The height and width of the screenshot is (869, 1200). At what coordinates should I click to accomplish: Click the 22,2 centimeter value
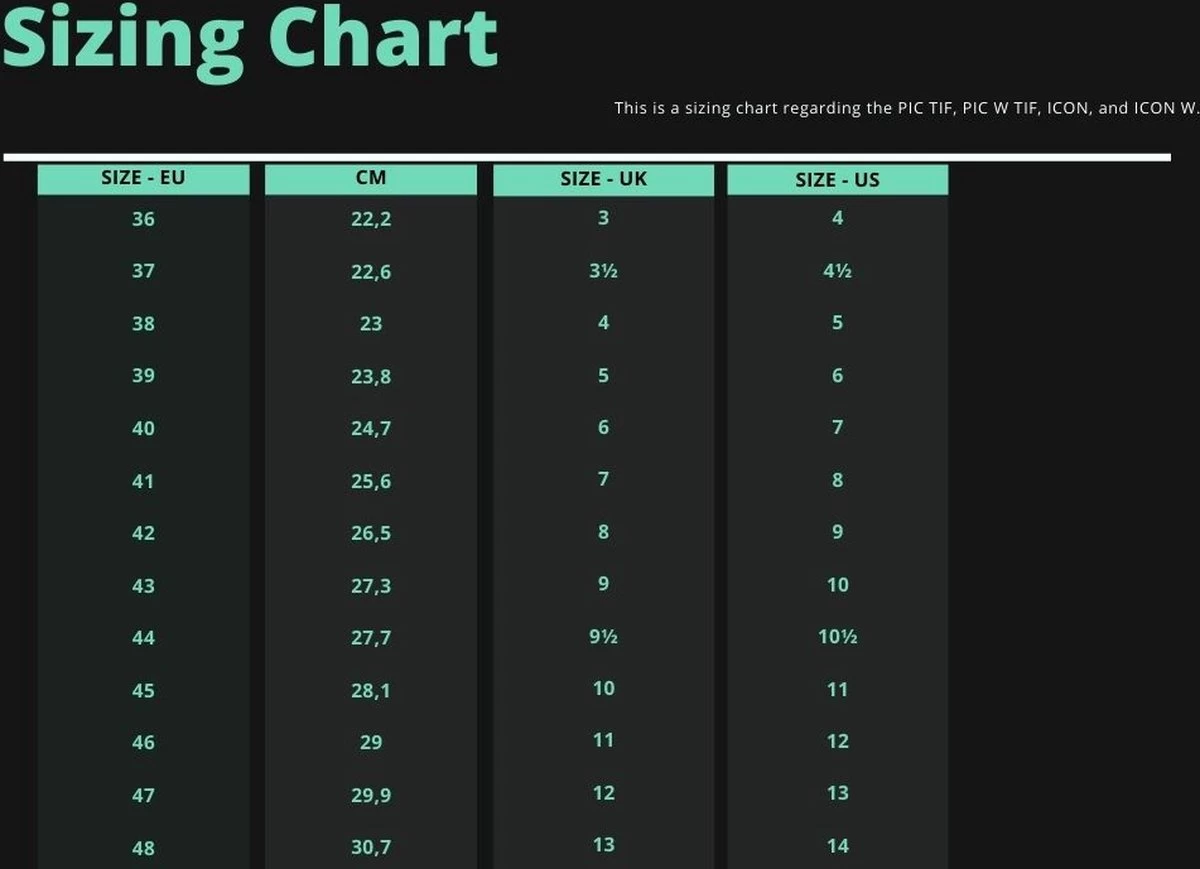pos(370,219)
